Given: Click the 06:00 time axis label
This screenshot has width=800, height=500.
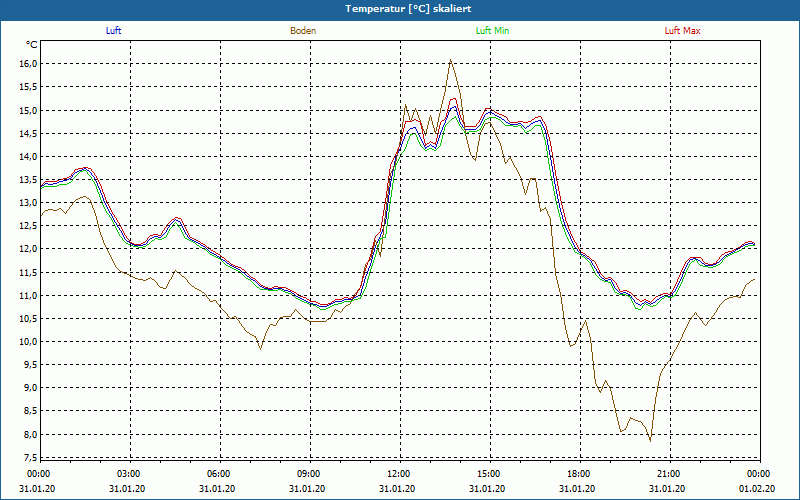Looking at the screenshot, I should [220, 474].
